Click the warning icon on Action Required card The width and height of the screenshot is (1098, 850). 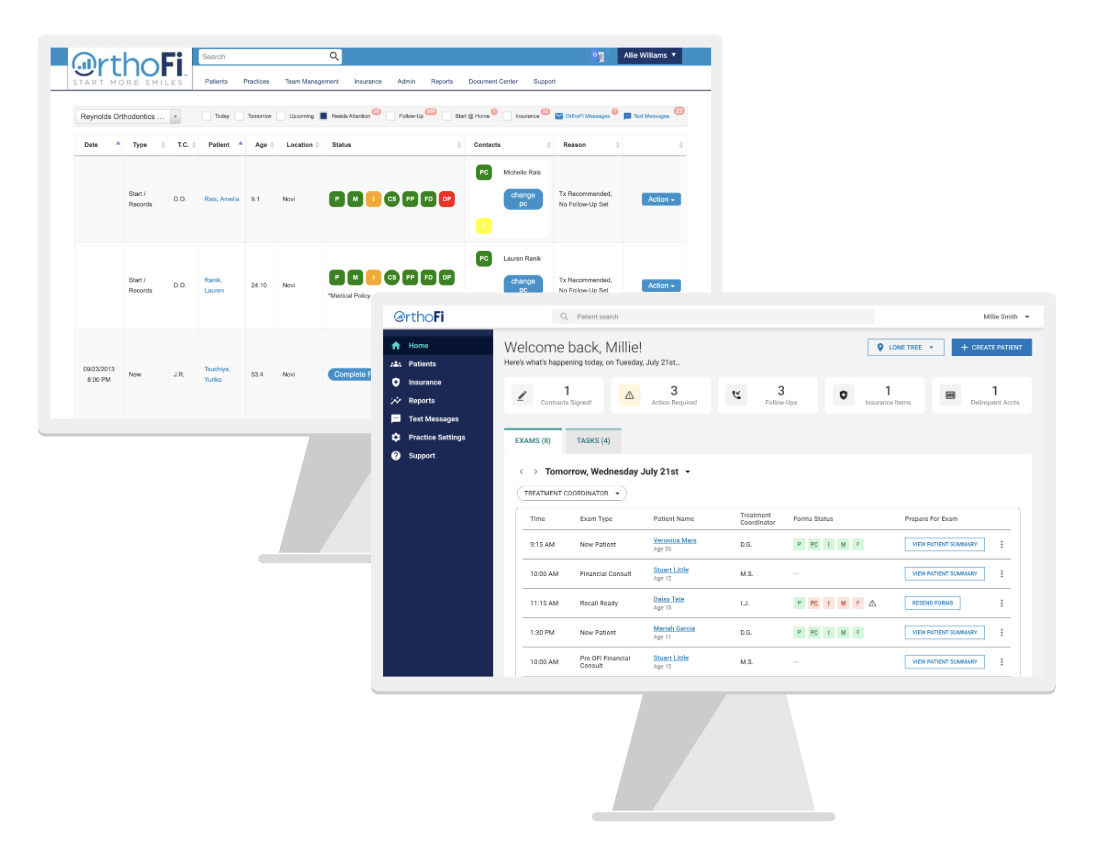coord(629,395)
